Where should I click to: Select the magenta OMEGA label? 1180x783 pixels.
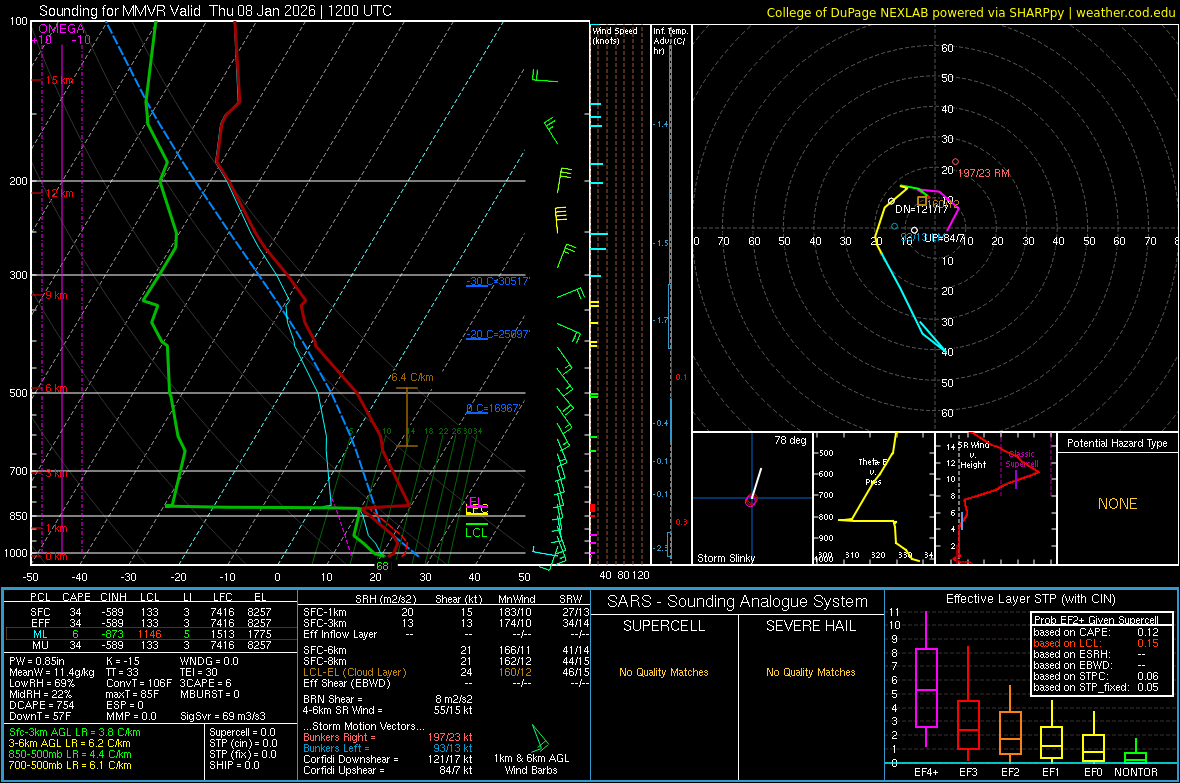[62, 29]
